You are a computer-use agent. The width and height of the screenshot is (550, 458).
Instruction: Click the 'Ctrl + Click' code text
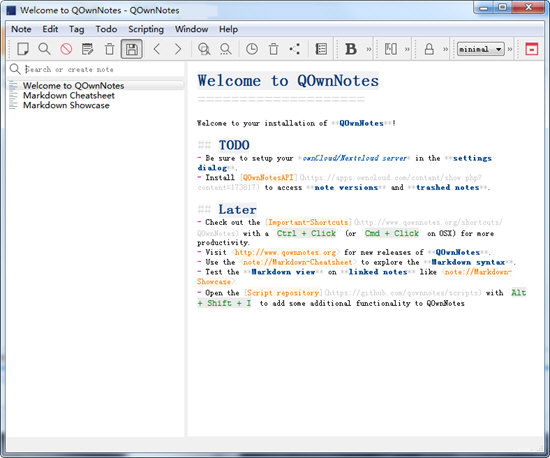pos(306,233)
